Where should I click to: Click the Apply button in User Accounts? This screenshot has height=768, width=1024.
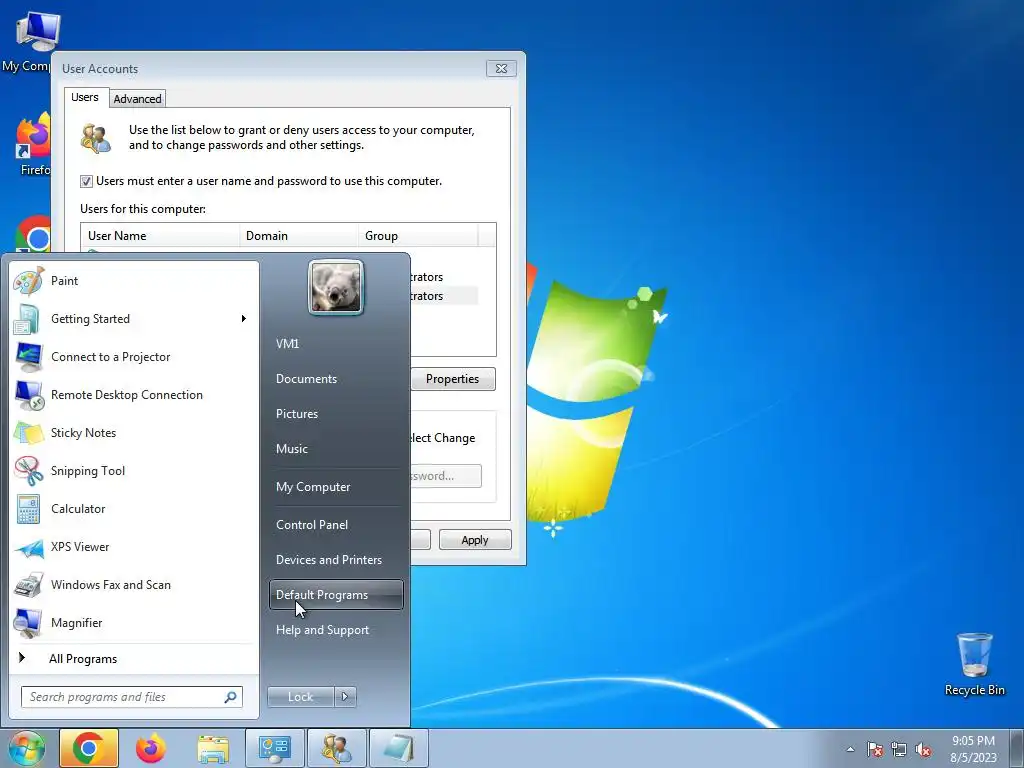(475, 540)
